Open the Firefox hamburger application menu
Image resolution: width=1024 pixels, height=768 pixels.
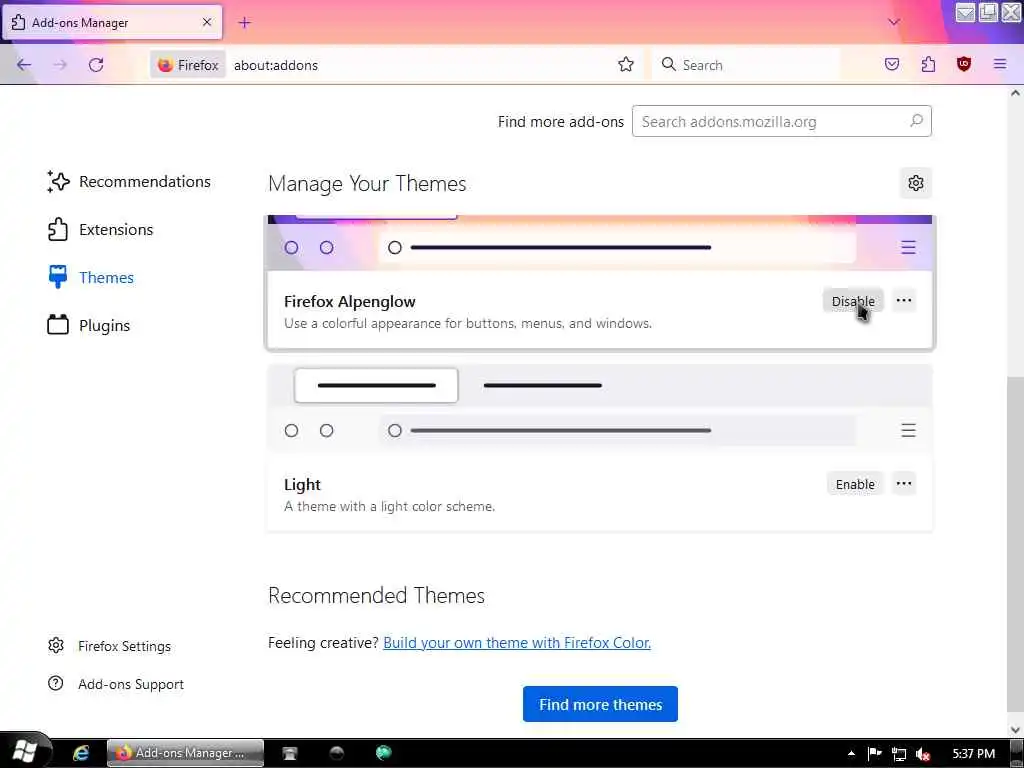[x=1000, y=64]
